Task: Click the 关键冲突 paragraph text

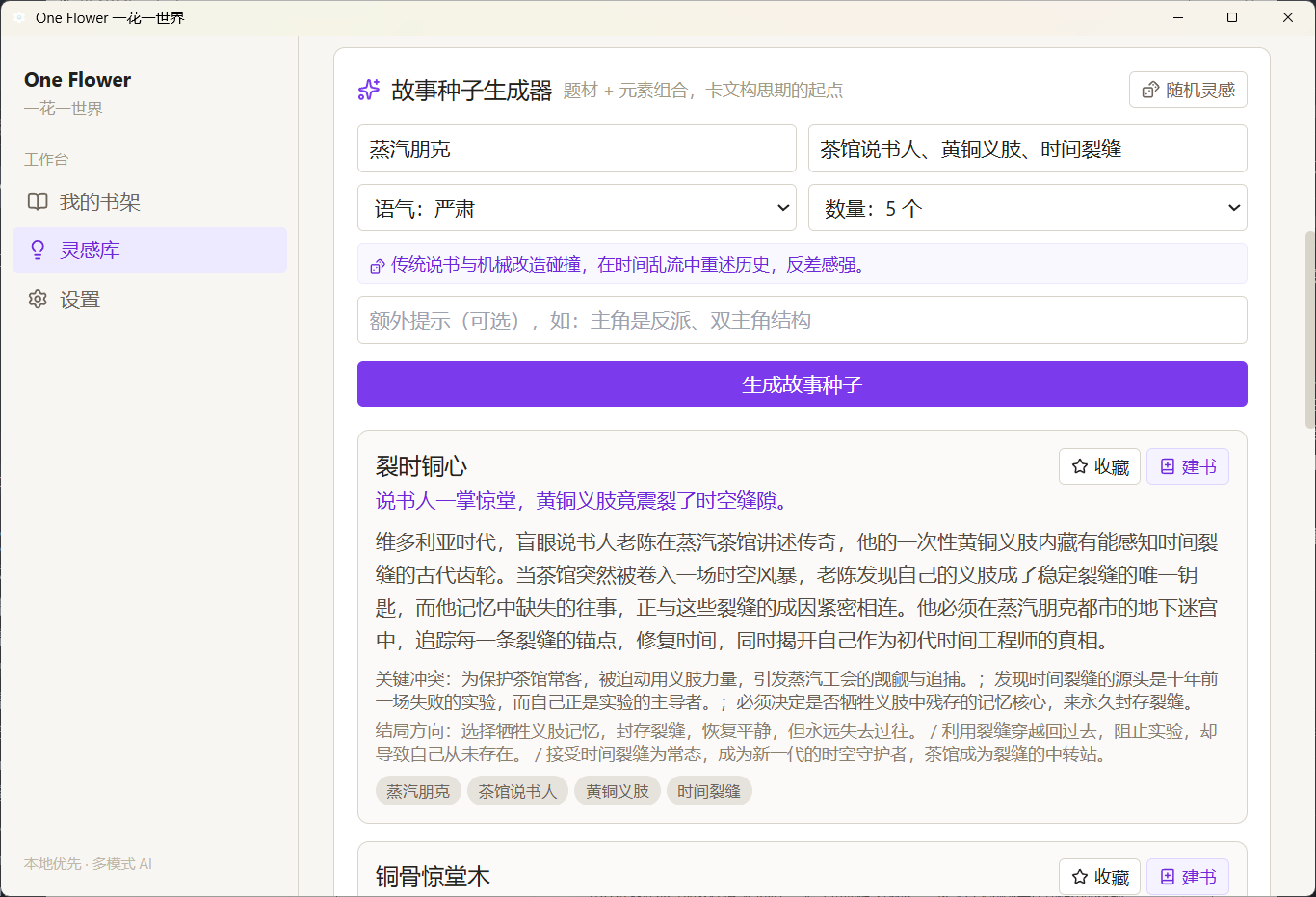Action: coord(797,690)
